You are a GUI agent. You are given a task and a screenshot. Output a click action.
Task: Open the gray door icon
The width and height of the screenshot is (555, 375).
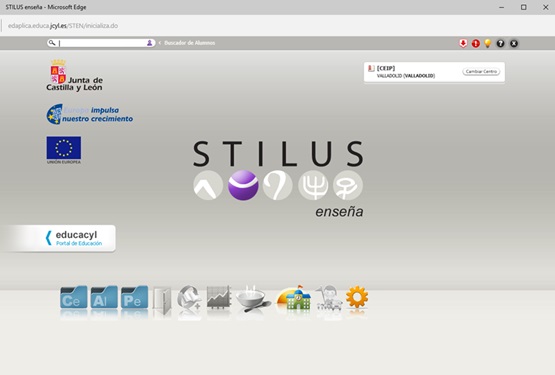(162, 300)
